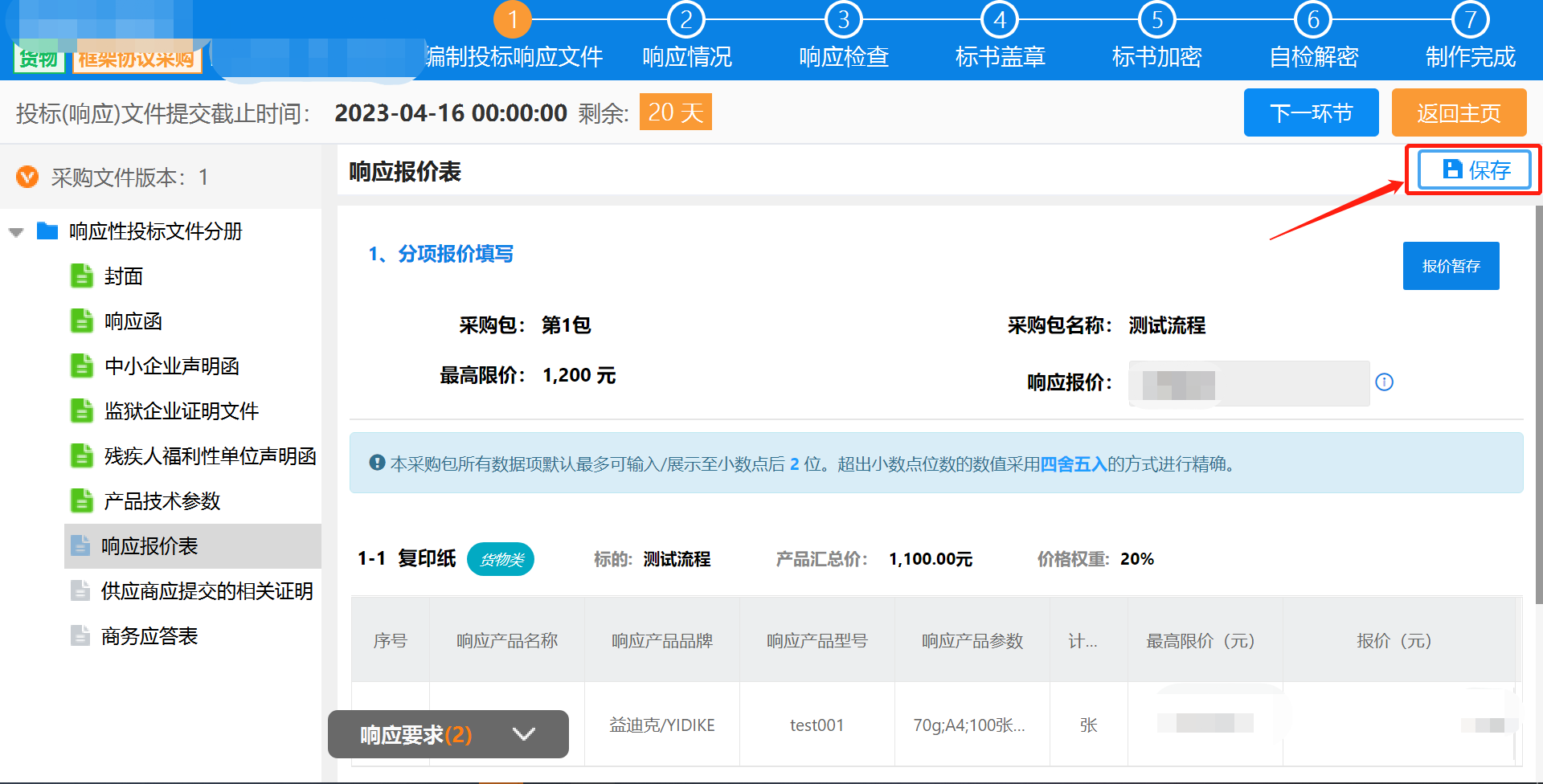The height and width of the screenshot is (784, 1543).
Task: Save the quotation with 保存 button
Action: (1474, 169)
